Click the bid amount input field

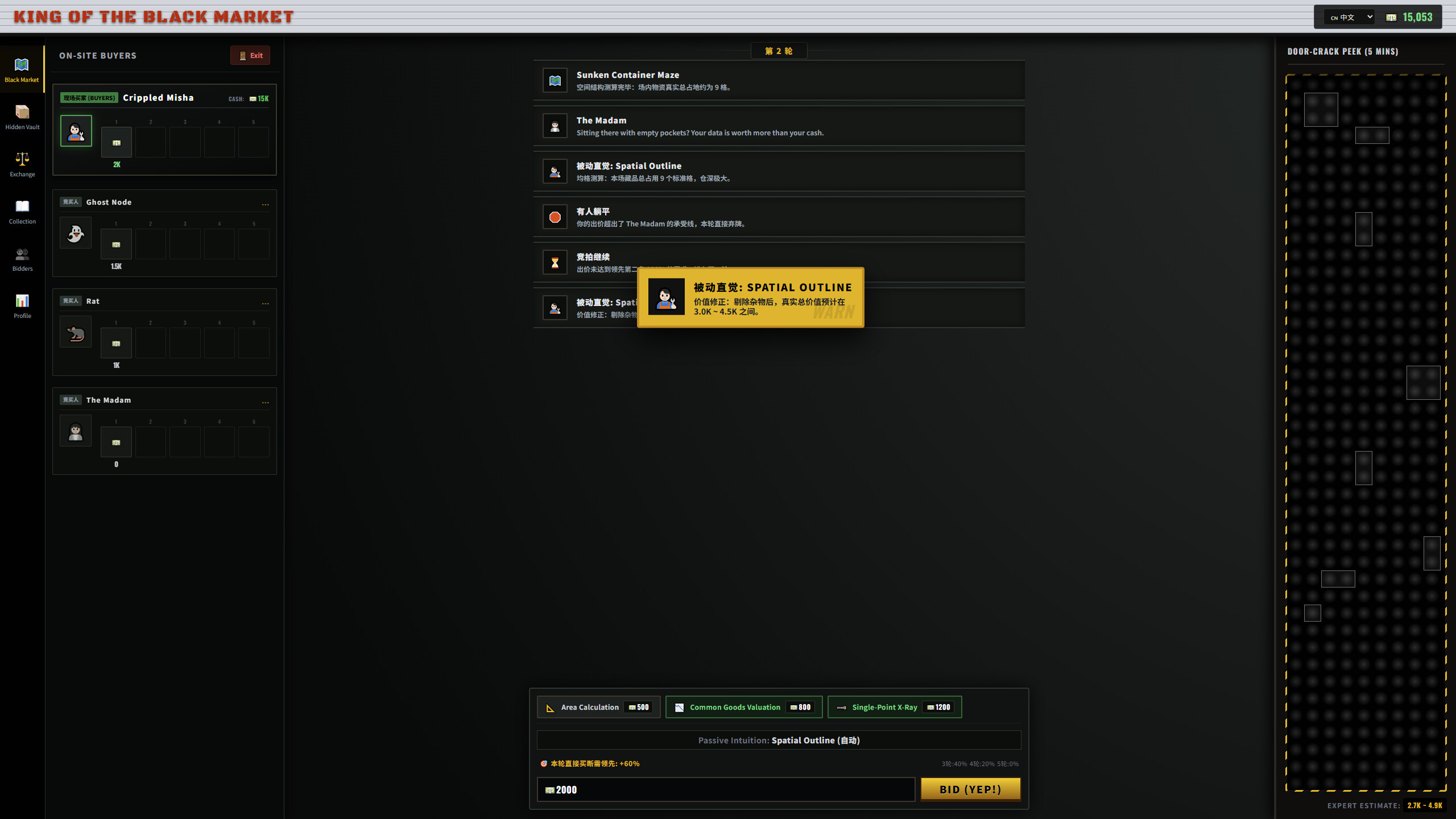[726, 789]
